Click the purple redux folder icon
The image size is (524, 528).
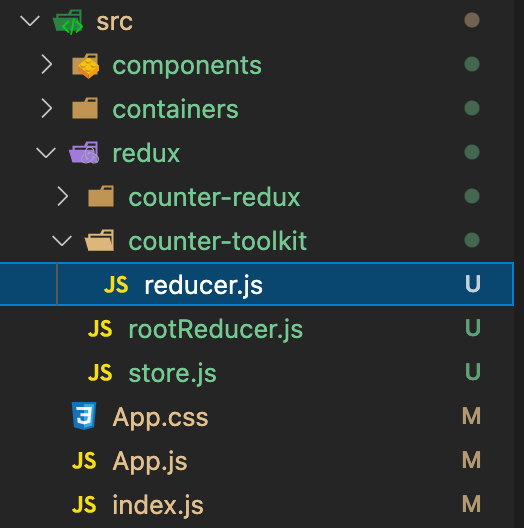[x=84, y=153]
